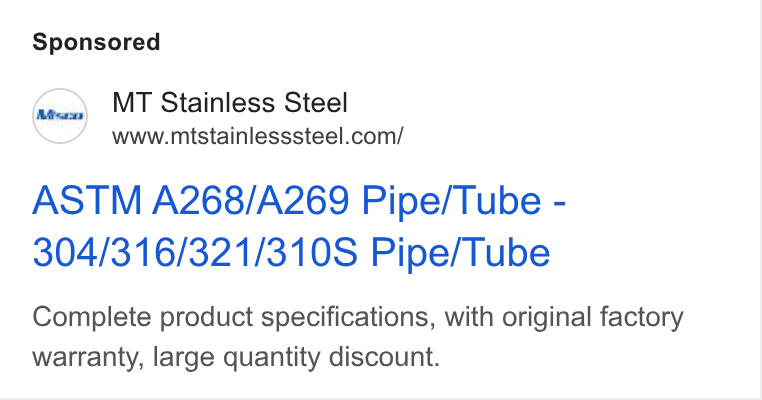Open the MT Stainless Steel advertiser name
The image size is (762, 400).
coord(230,103)
